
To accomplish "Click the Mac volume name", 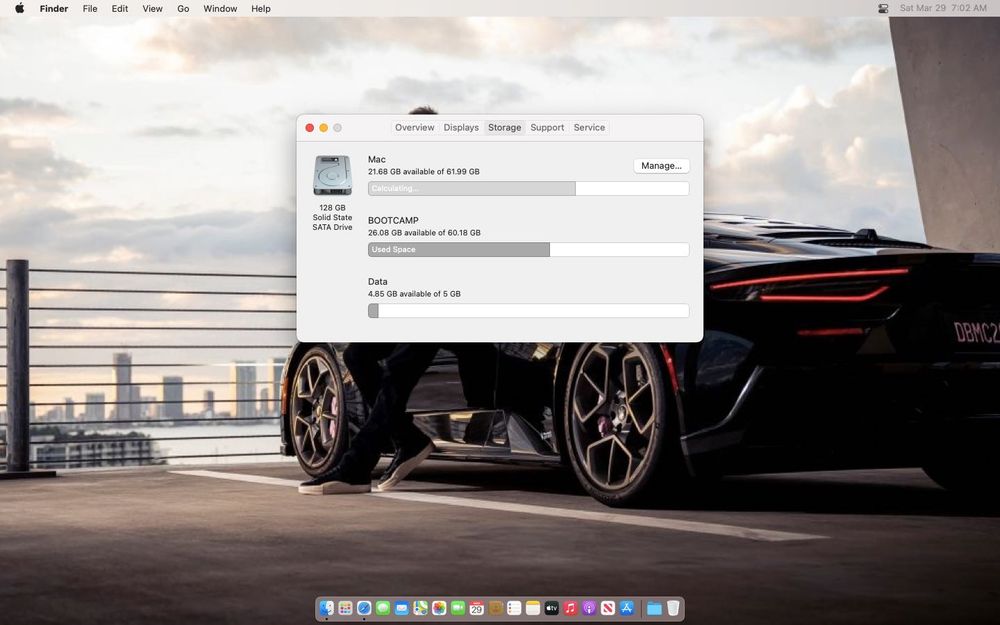I will point(377,159).
